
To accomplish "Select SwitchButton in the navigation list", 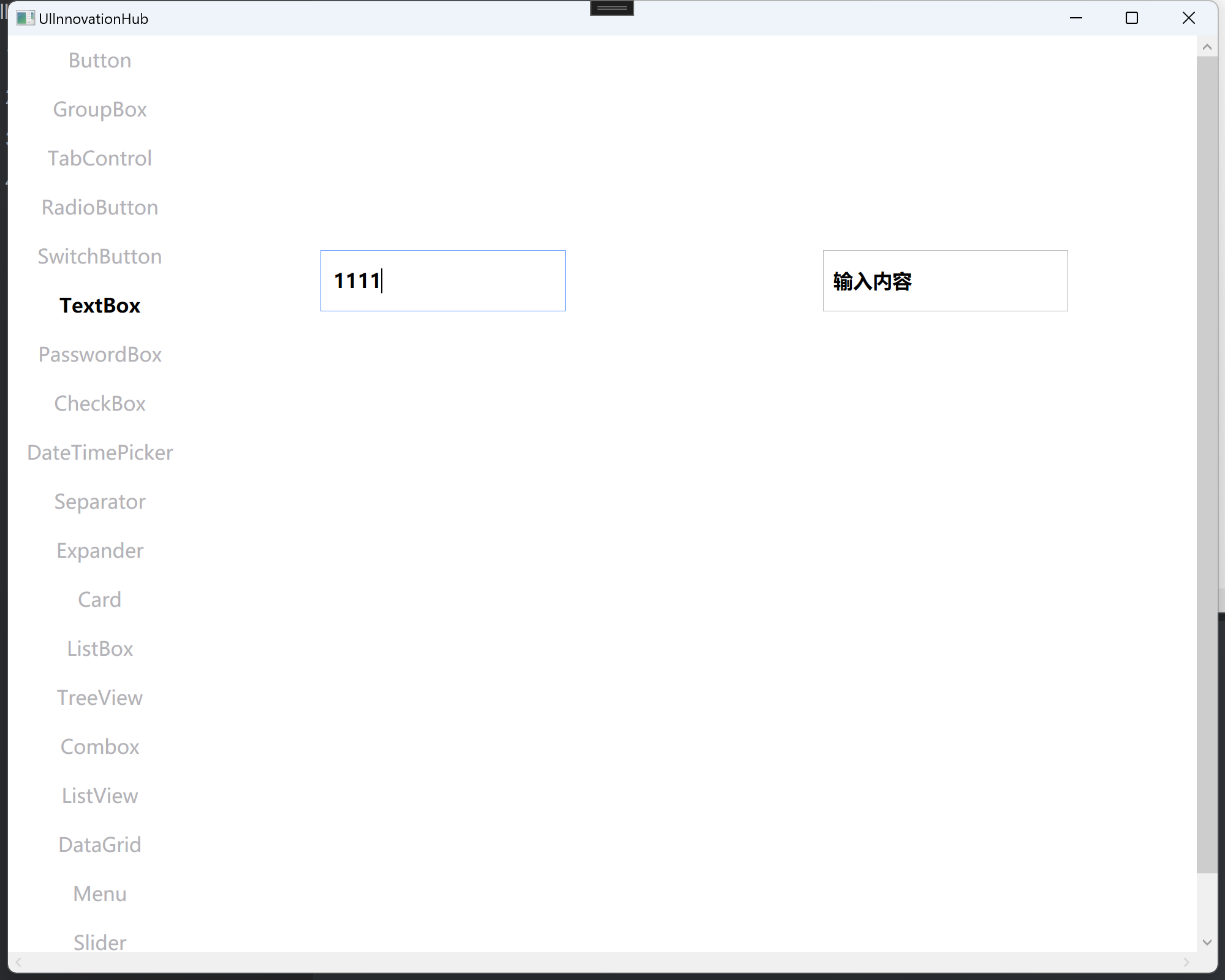I will 100,257.
